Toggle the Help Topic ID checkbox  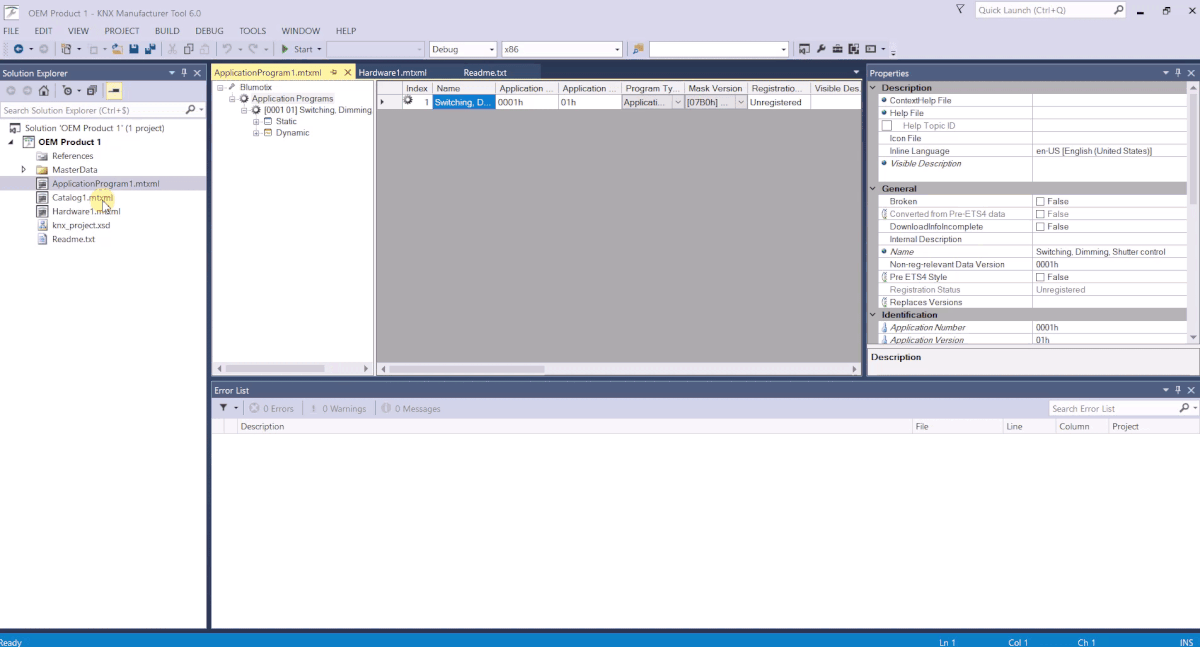(x=887, y=126)
